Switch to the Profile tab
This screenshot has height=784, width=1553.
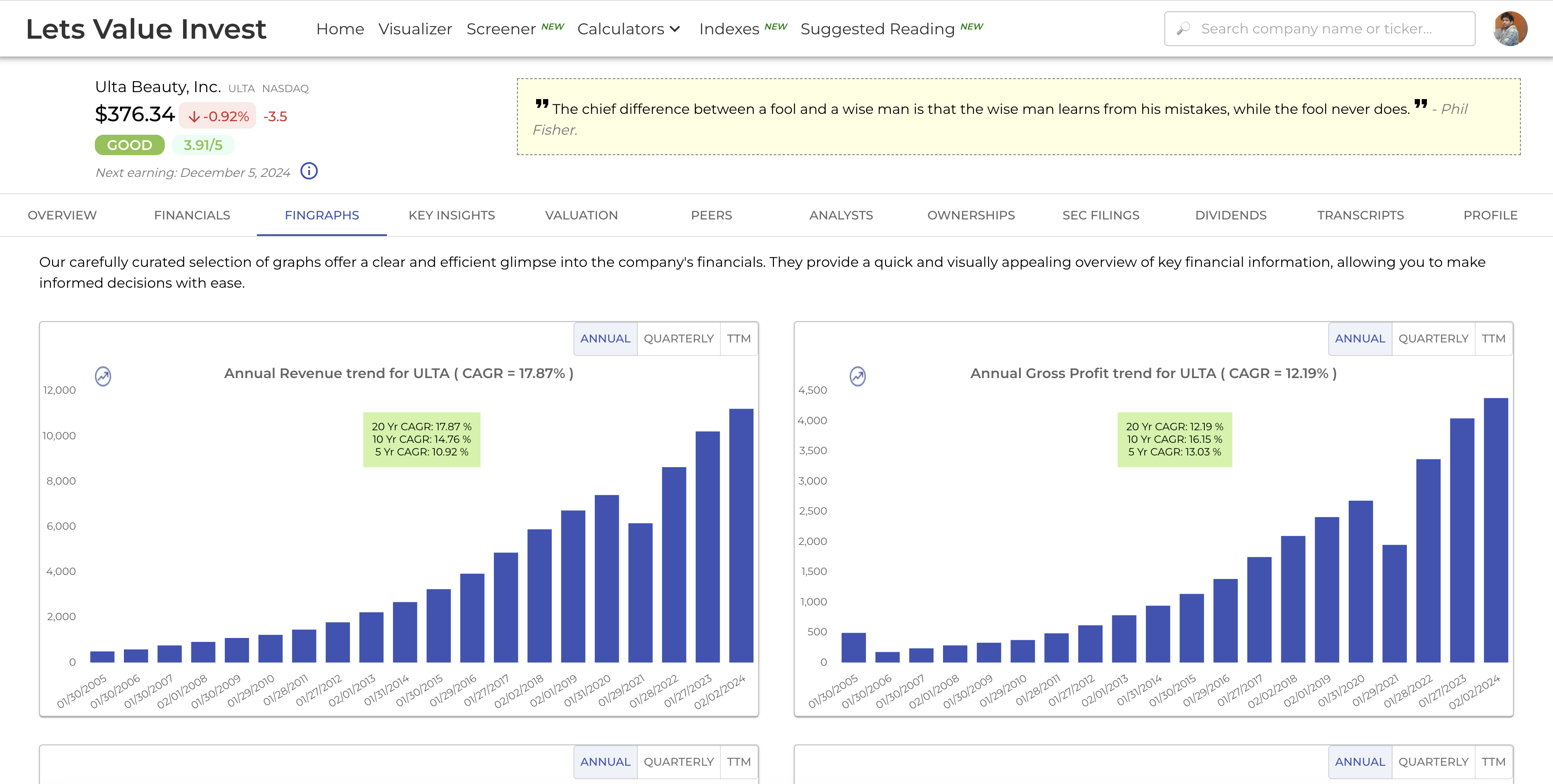(x=1490, y=215)
